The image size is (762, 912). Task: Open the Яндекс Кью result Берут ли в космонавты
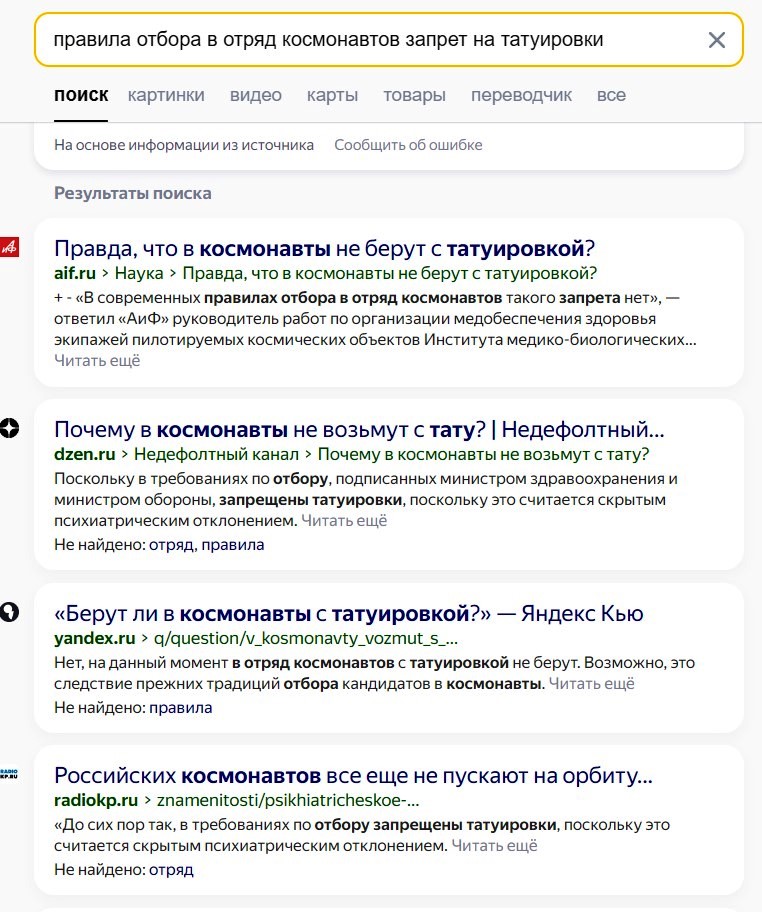(348, 614)
